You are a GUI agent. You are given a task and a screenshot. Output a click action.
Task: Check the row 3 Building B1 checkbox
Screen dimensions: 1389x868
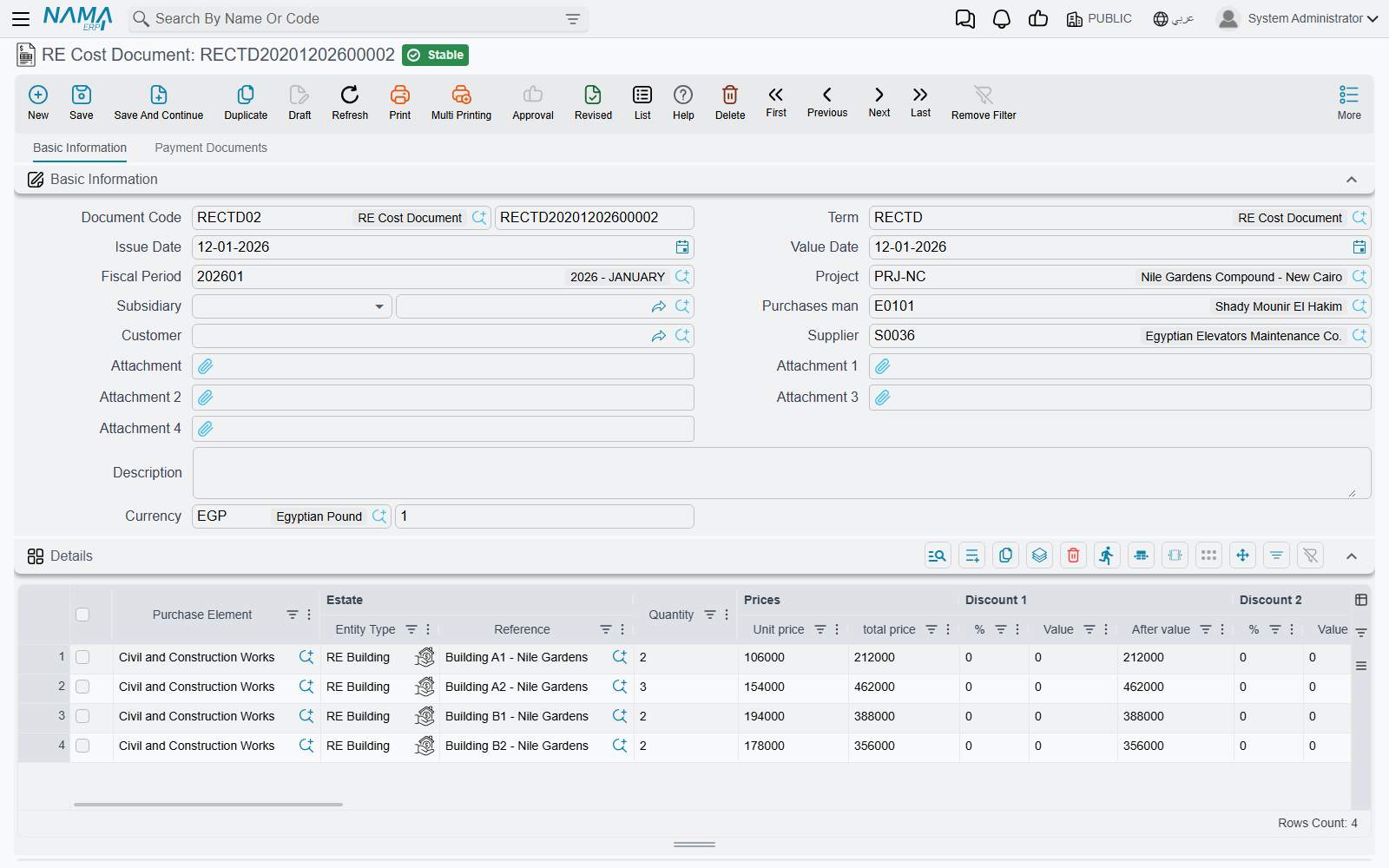click(x=82, y=716)
